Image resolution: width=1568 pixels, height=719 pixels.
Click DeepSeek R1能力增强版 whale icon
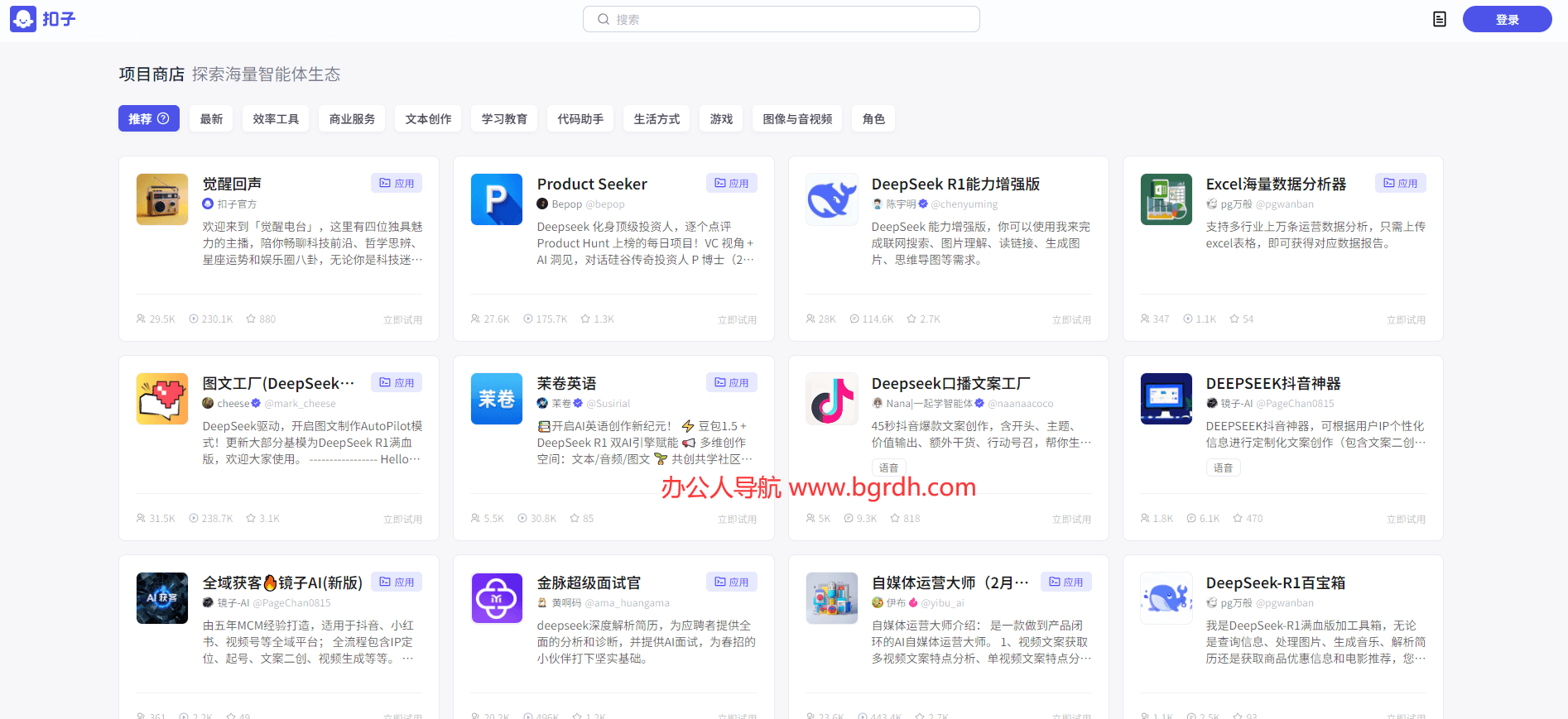coord(832,199)
